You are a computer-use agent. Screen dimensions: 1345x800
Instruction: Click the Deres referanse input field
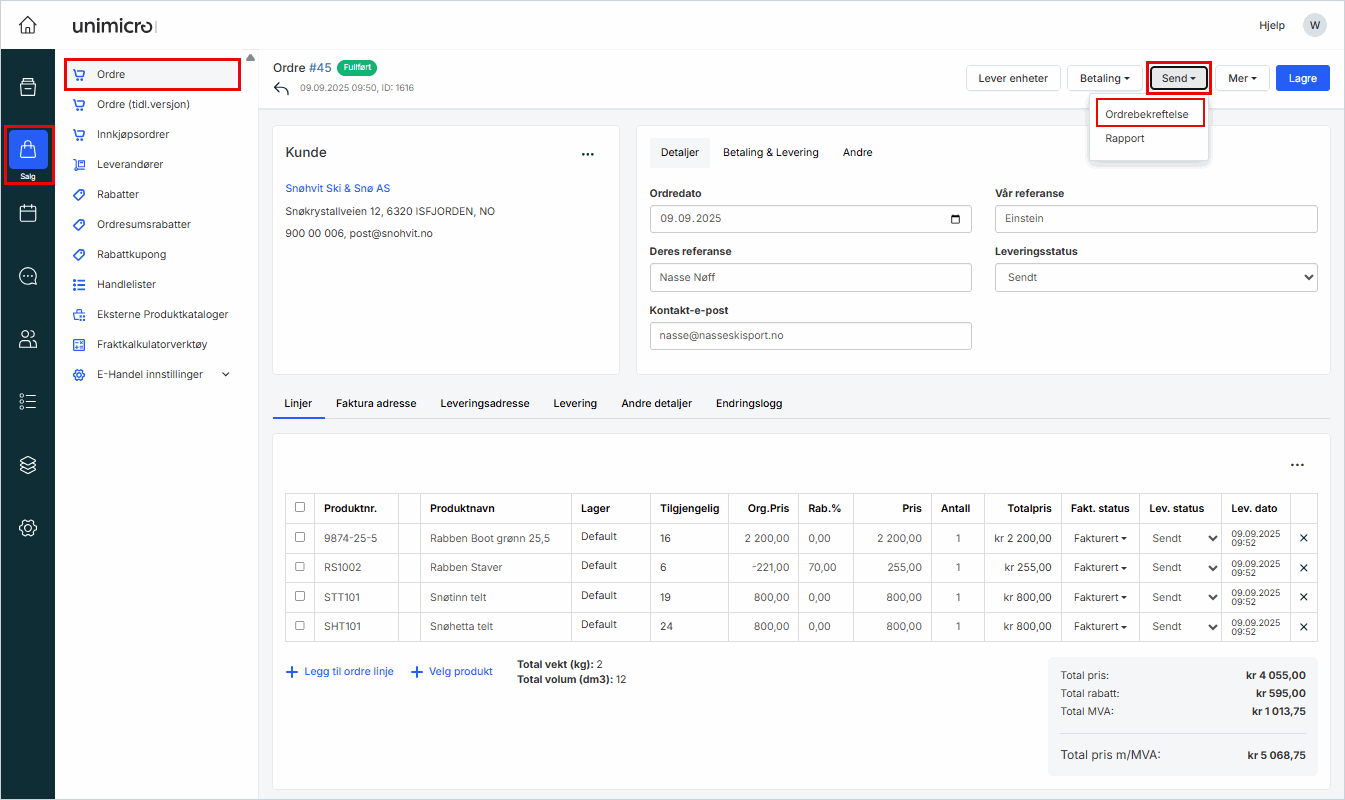point(810,278)
